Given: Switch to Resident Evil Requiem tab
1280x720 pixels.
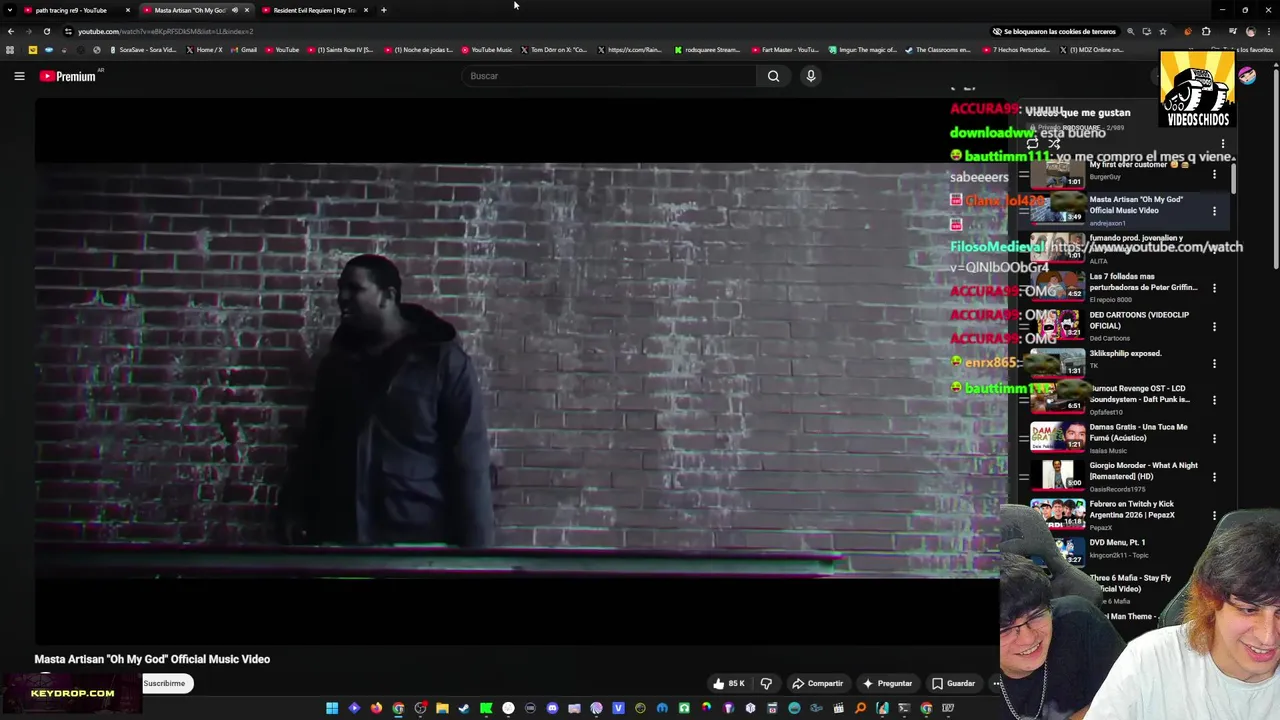Looking at the screenshot, I should click(314, 10).
